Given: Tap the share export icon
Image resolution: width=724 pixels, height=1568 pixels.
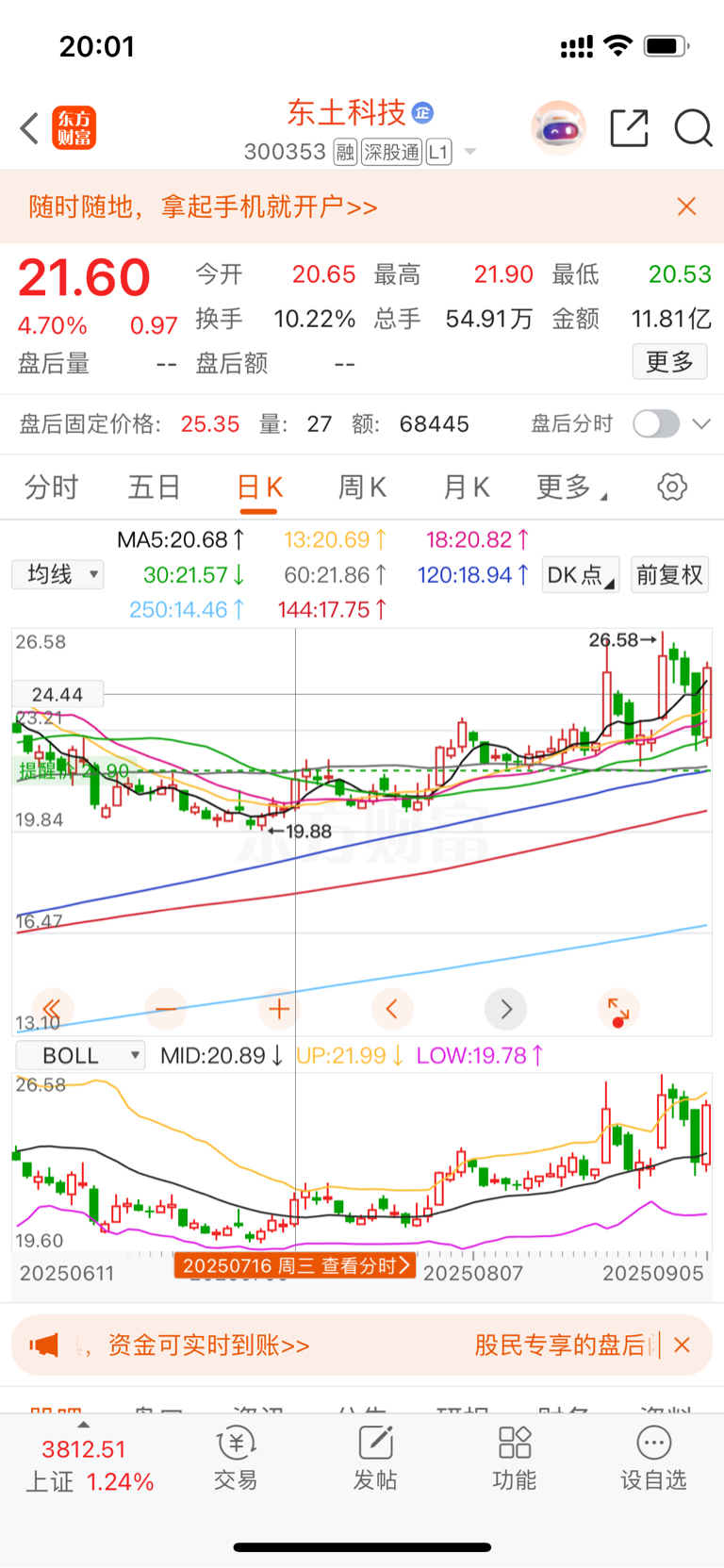Looking at the screenshot, I should click(629, 128).
